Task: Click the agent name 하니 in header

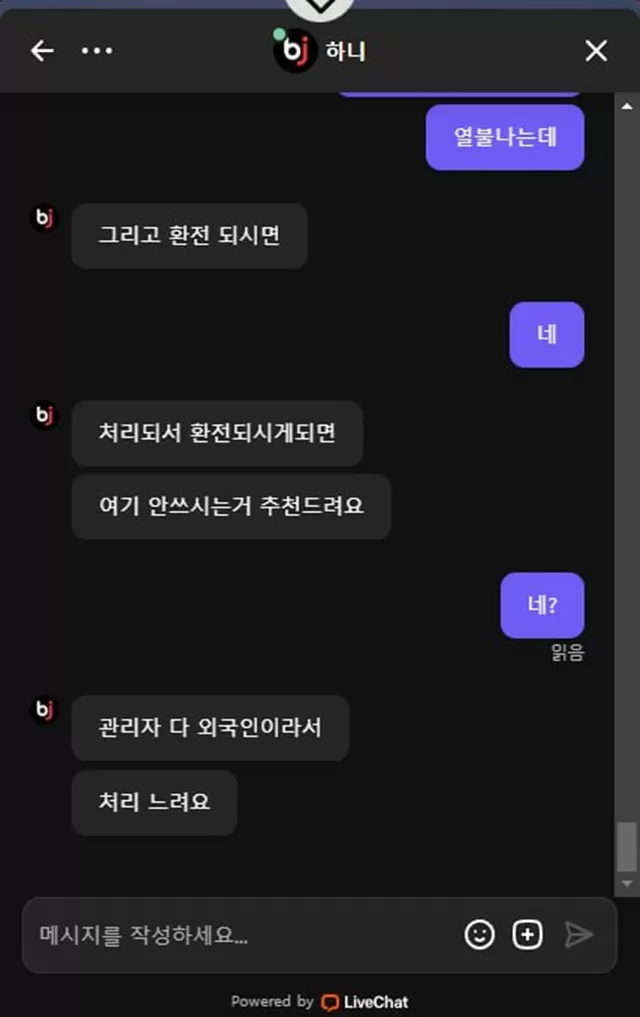Action: pyautogui.click(x=346, y=51)
